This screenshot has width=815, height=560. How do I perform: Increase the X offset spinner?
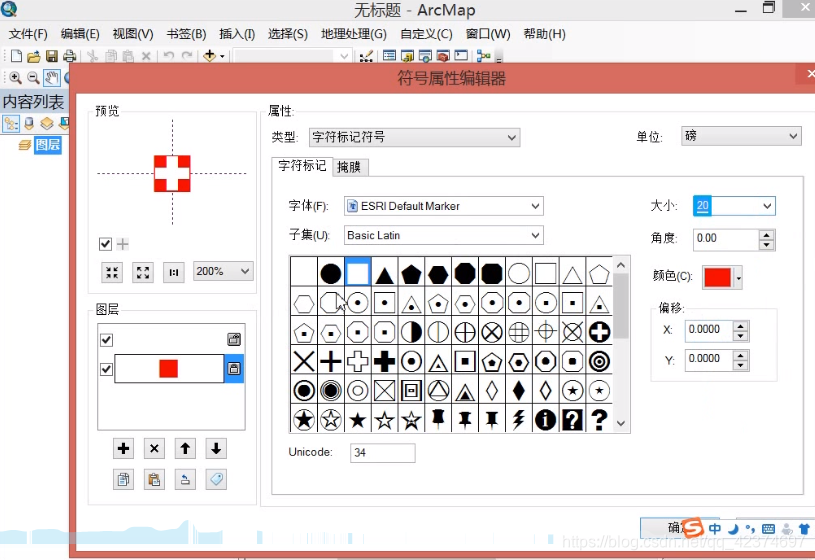click(x=741, y=325)
